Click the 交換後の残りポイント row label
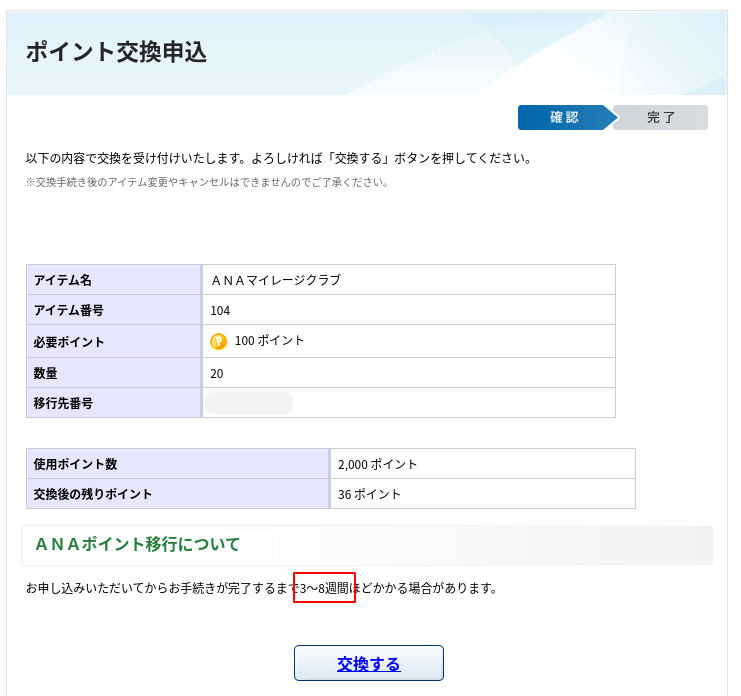741x696 pixels. 93,494
